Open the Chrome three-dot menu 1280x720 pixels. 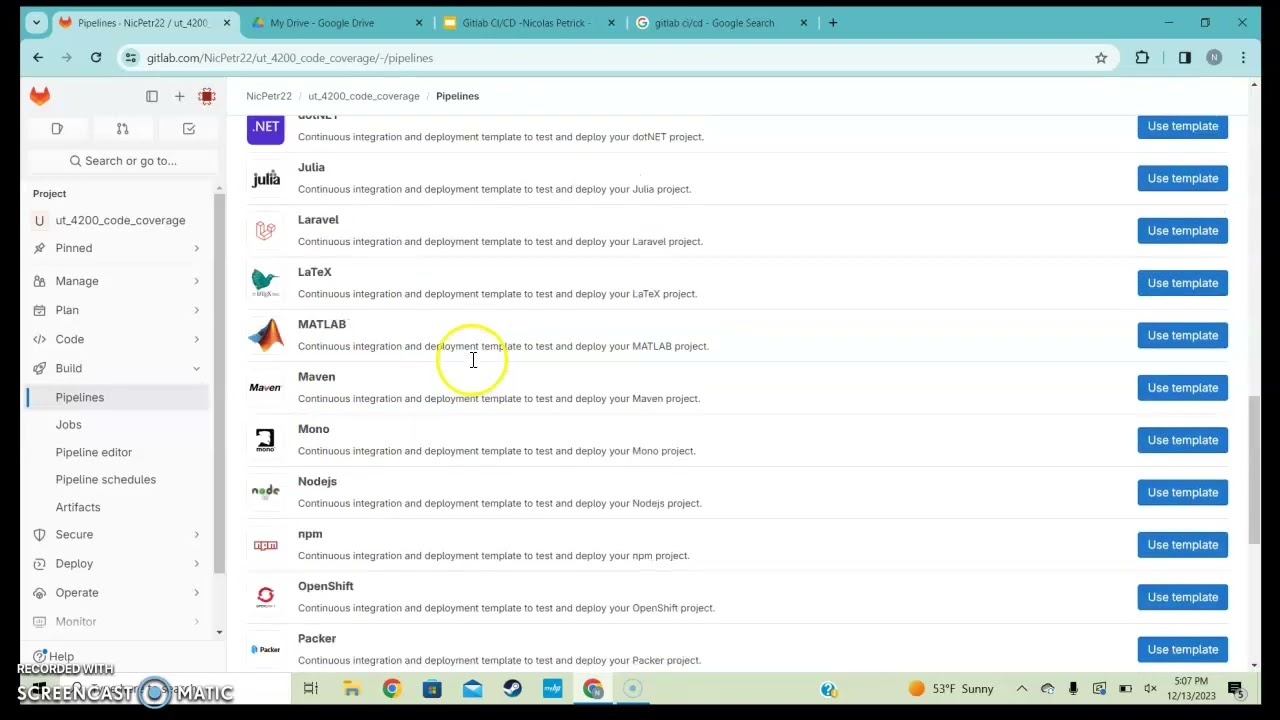point(1243,58)
